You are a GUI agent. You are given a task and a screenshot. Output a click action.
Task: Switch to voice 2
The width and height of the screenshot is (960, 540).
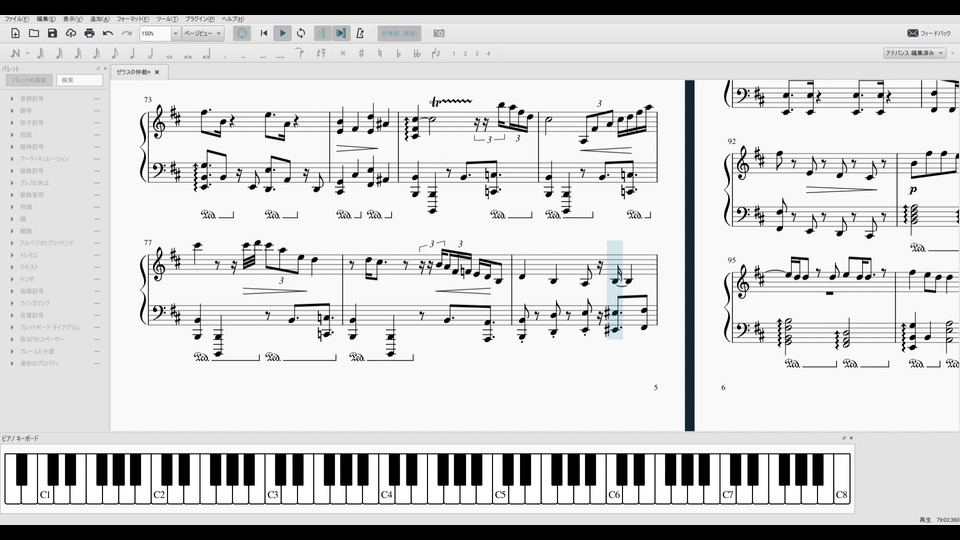[465, 53]
